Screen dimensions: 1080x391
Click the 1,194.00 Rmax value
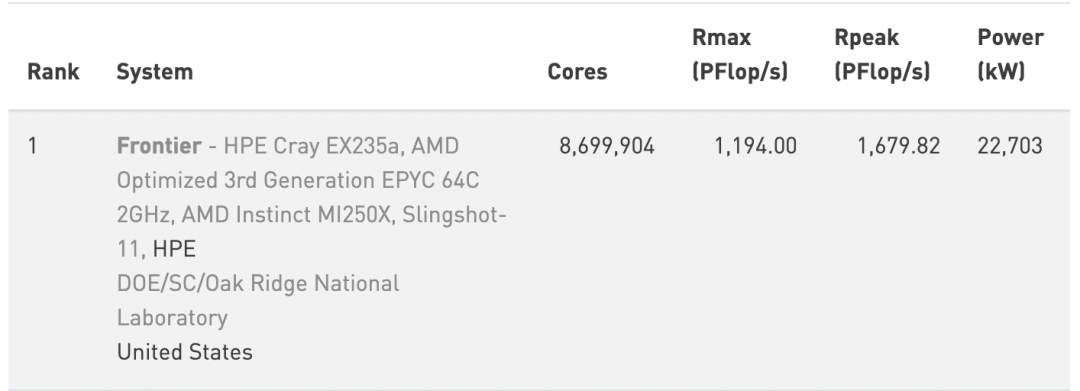[755, 146]
